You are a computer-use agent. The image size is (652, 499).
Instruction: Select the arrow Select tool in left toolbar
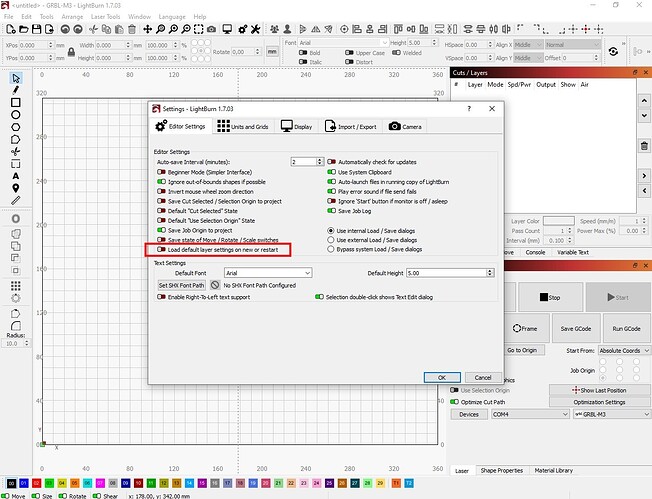click(x=16, y=78)
